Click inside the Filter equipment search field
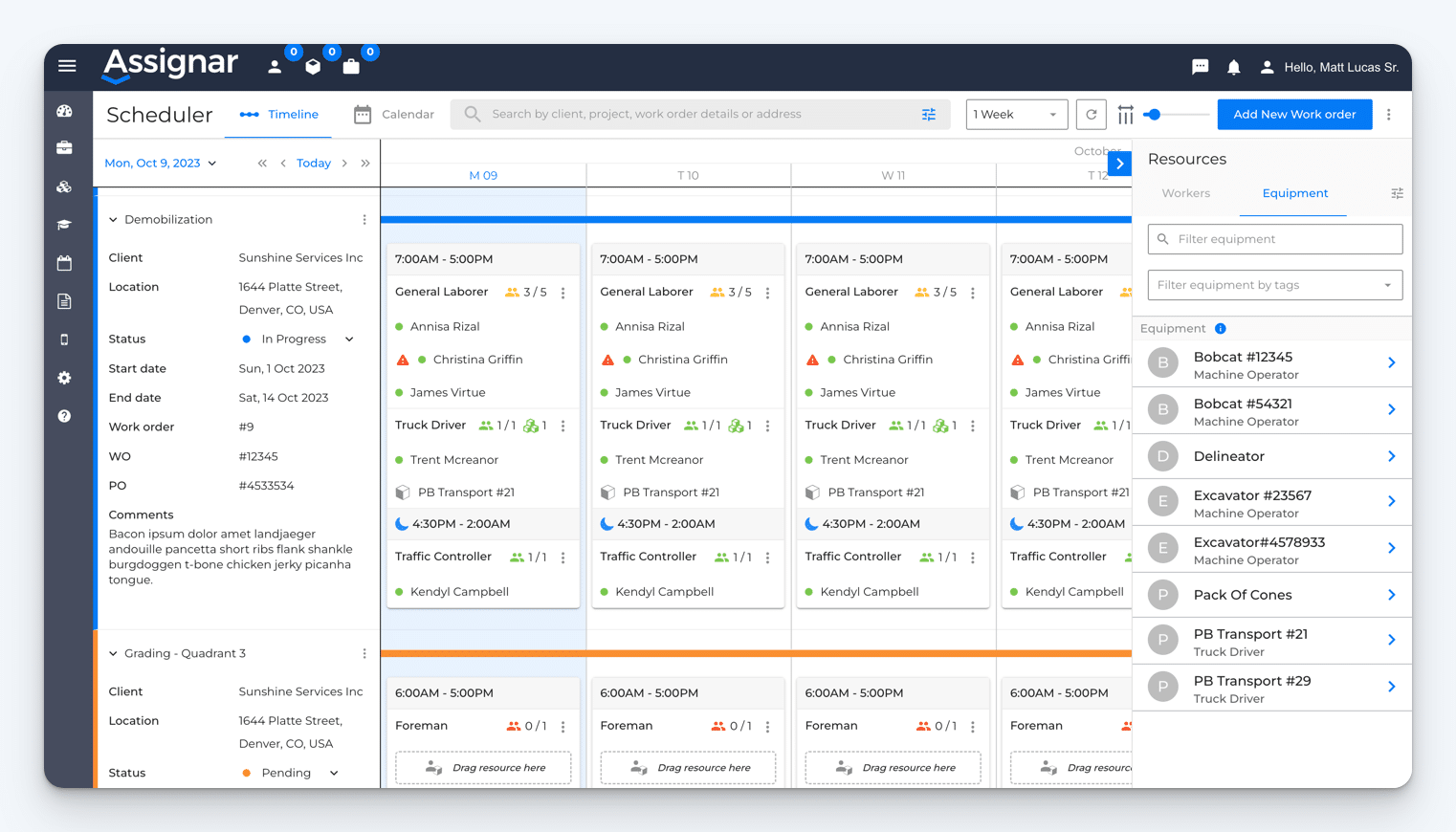The height and width of the screenshot is (832, 1456). tap(1274, 238)
